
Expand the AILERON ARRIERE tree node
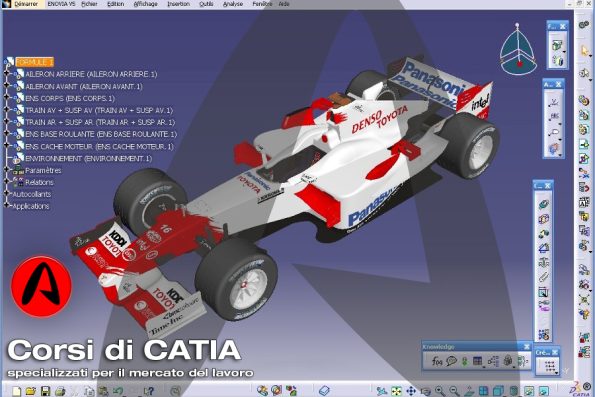6,74
